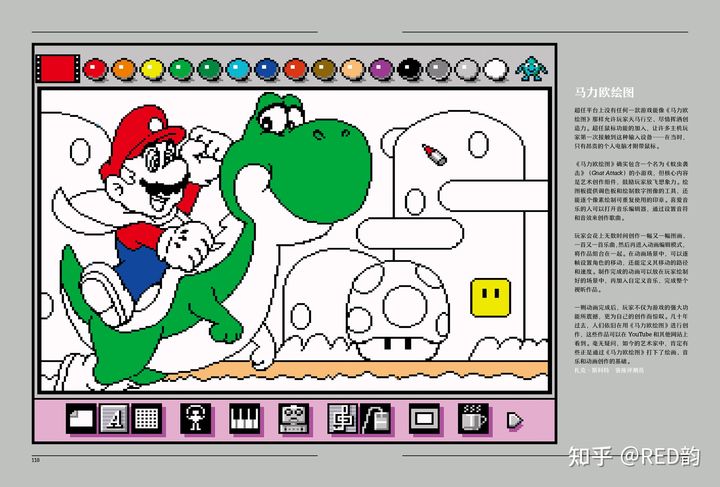Click the yellow face block on canvas
The width and height of the screenshot is (720, 487).
pos(488,294)
